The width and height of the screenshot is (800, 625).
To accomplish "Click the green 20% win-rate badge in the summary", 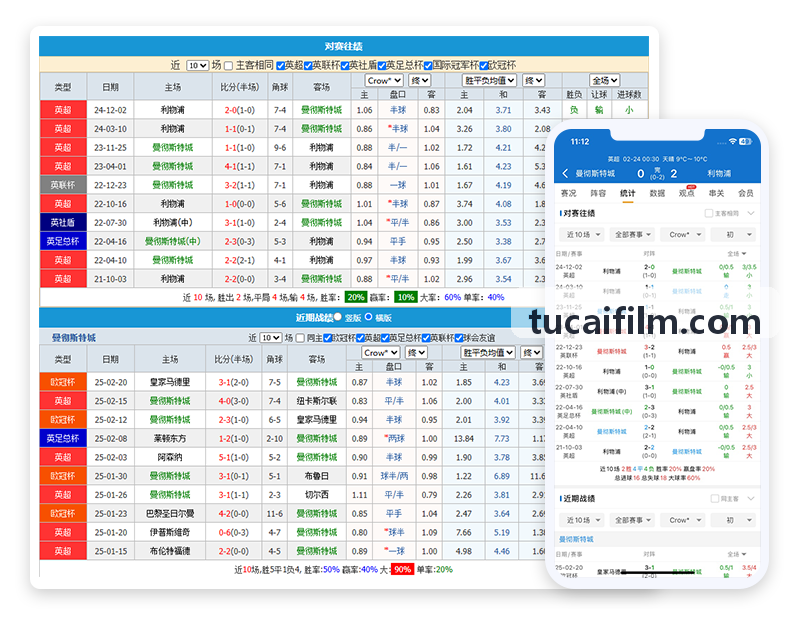I will pos(356,297).
